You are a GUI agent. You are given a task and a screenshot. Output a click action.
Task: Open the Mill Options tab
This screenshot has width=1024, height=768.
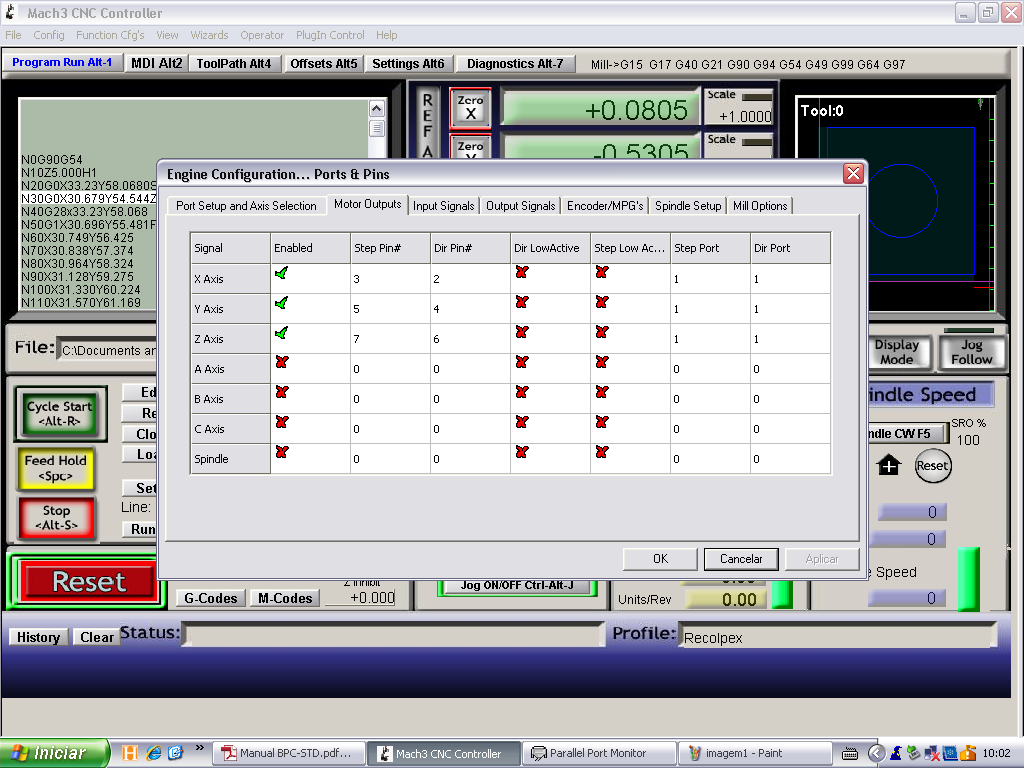click(x=760, y=206)
